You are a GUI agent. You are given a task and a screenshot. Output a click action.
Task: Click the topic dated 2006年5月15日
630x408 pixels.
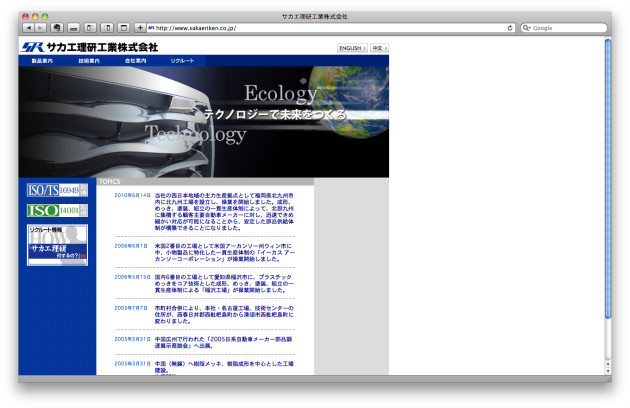[224, 283]
